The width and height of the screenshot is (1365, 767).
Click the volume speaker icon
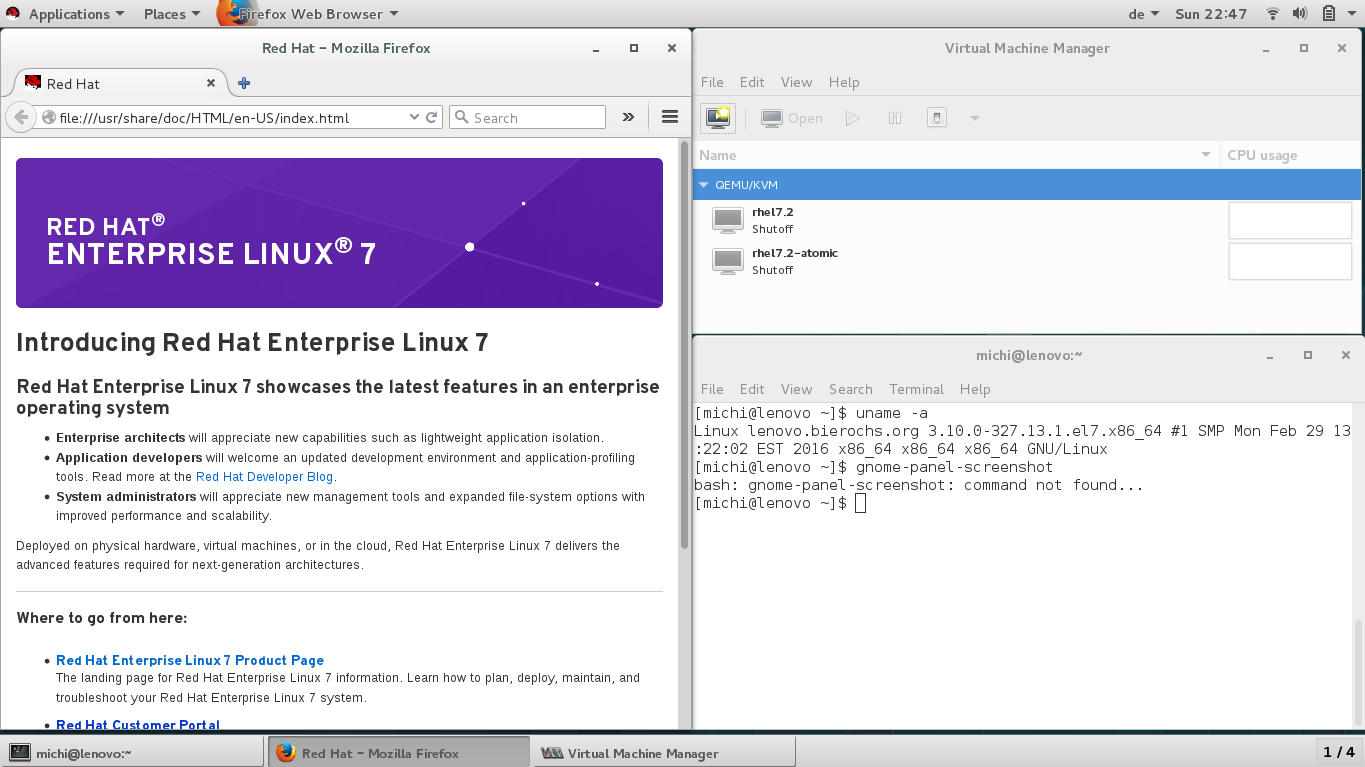pyautogui.click(x=1299, y=14)
